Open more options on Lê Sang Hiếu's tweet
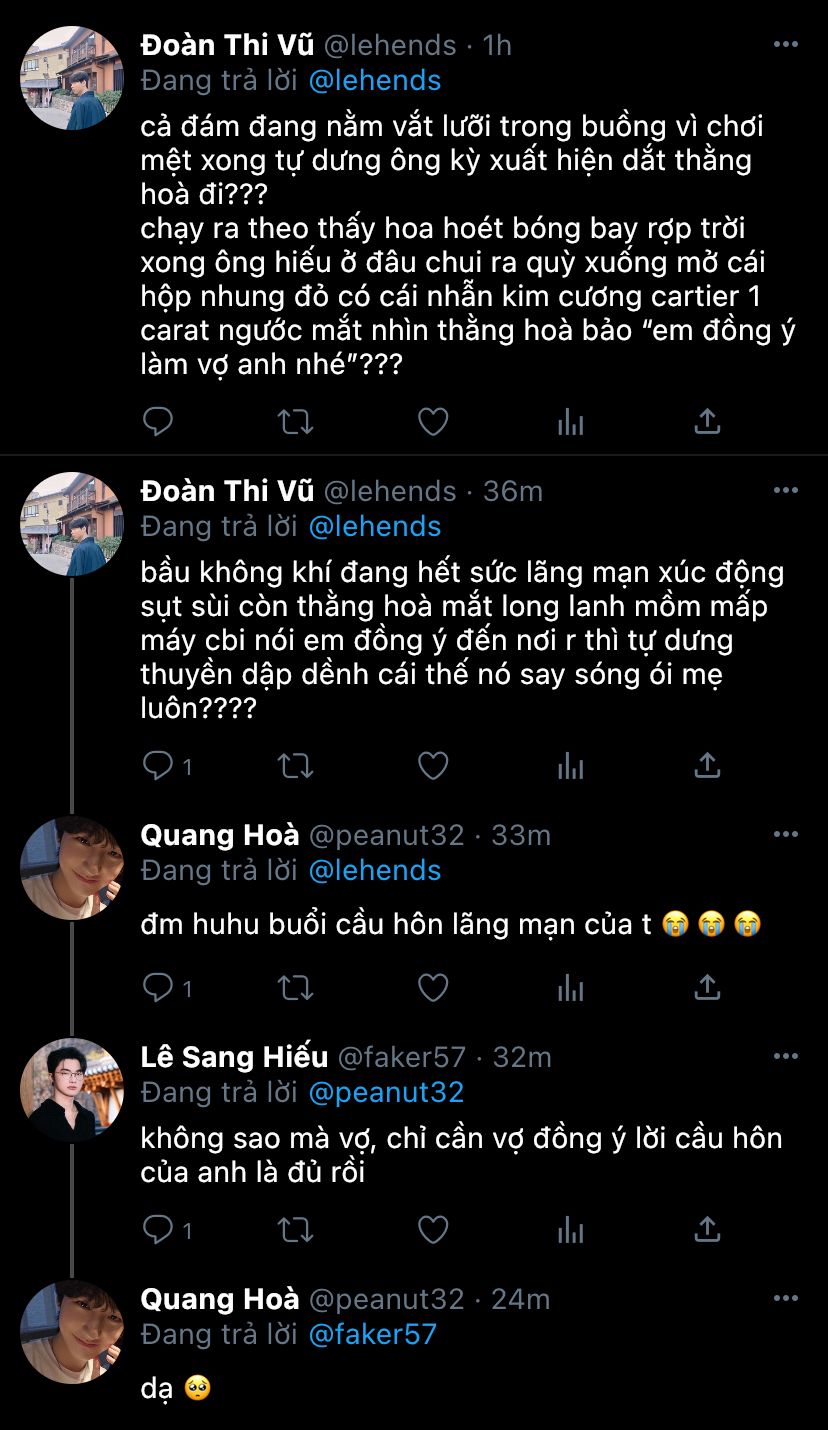 click(786, 1056)
